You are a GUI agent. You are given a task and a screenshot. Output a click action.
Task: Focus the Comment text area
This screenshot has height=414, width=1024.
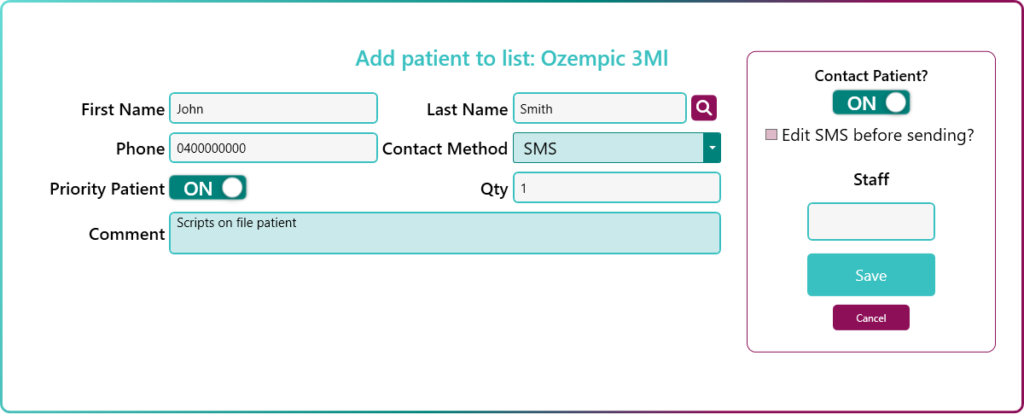coord(444,233)
